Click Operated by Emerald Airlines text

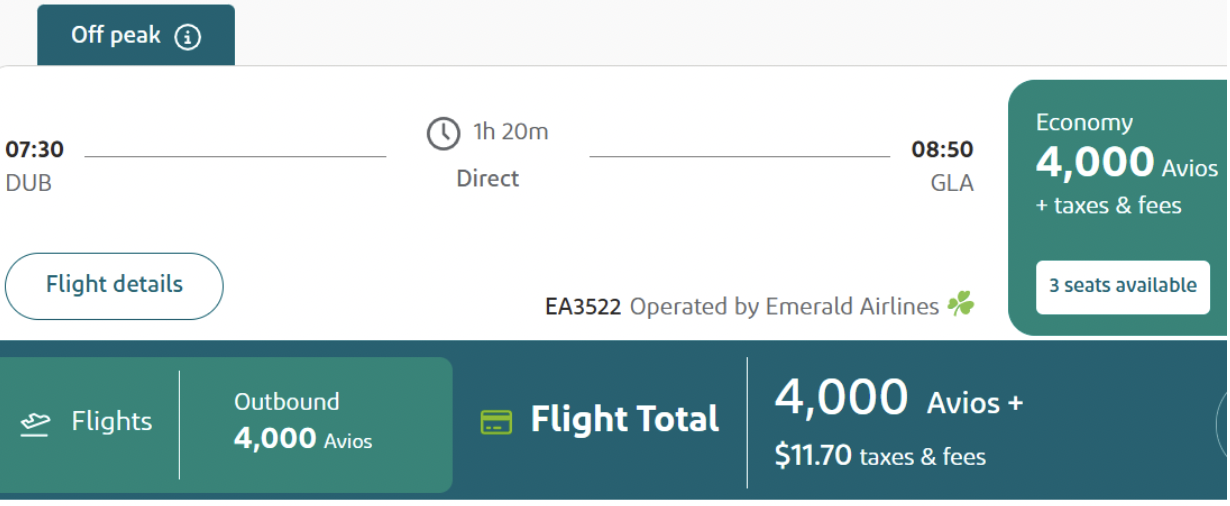click(x=784, y=307)
